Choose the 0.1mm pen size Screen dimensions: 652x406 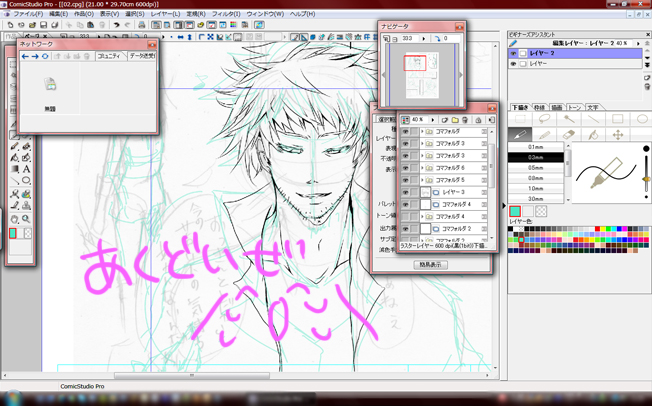coord(536,147)
